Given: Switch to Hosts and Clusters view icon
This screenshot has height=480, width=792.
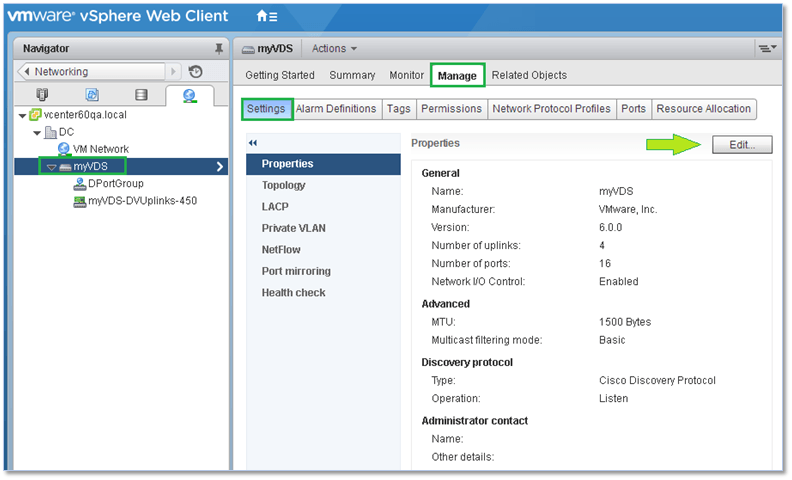Looking at the screenshot, I should tap(42, 94).
